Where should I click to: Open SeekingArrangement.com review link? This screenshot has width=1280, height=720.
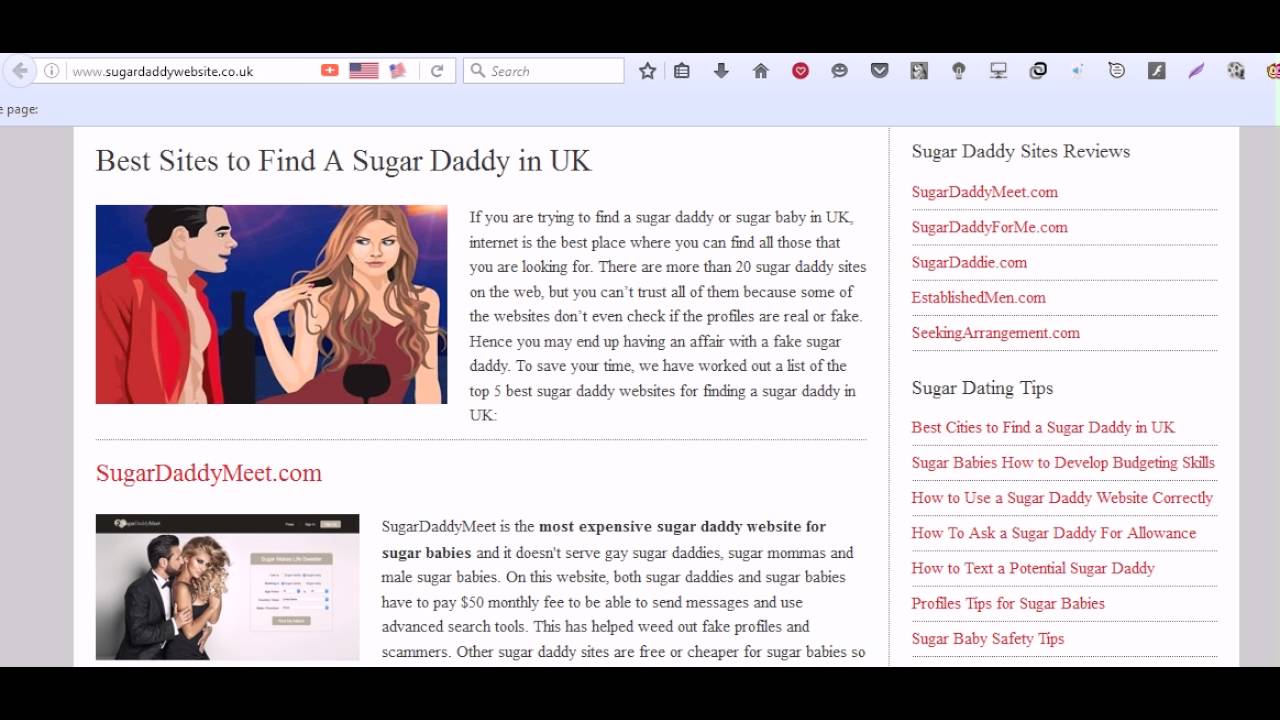(995, 333)
